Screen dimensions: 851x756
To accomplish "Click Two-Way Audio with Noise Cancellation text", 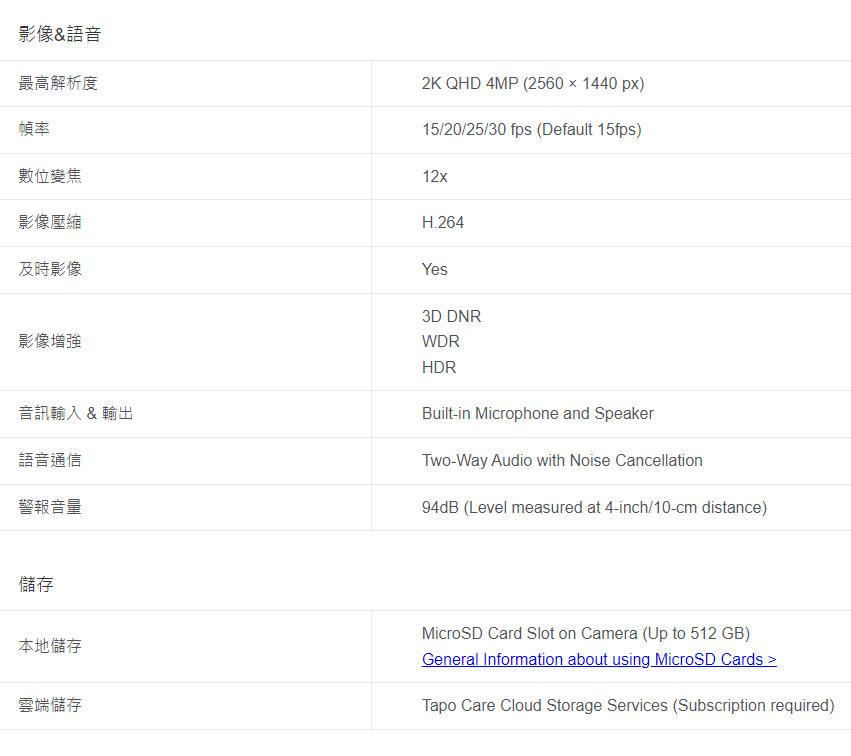I will click(x=562, y=460).
